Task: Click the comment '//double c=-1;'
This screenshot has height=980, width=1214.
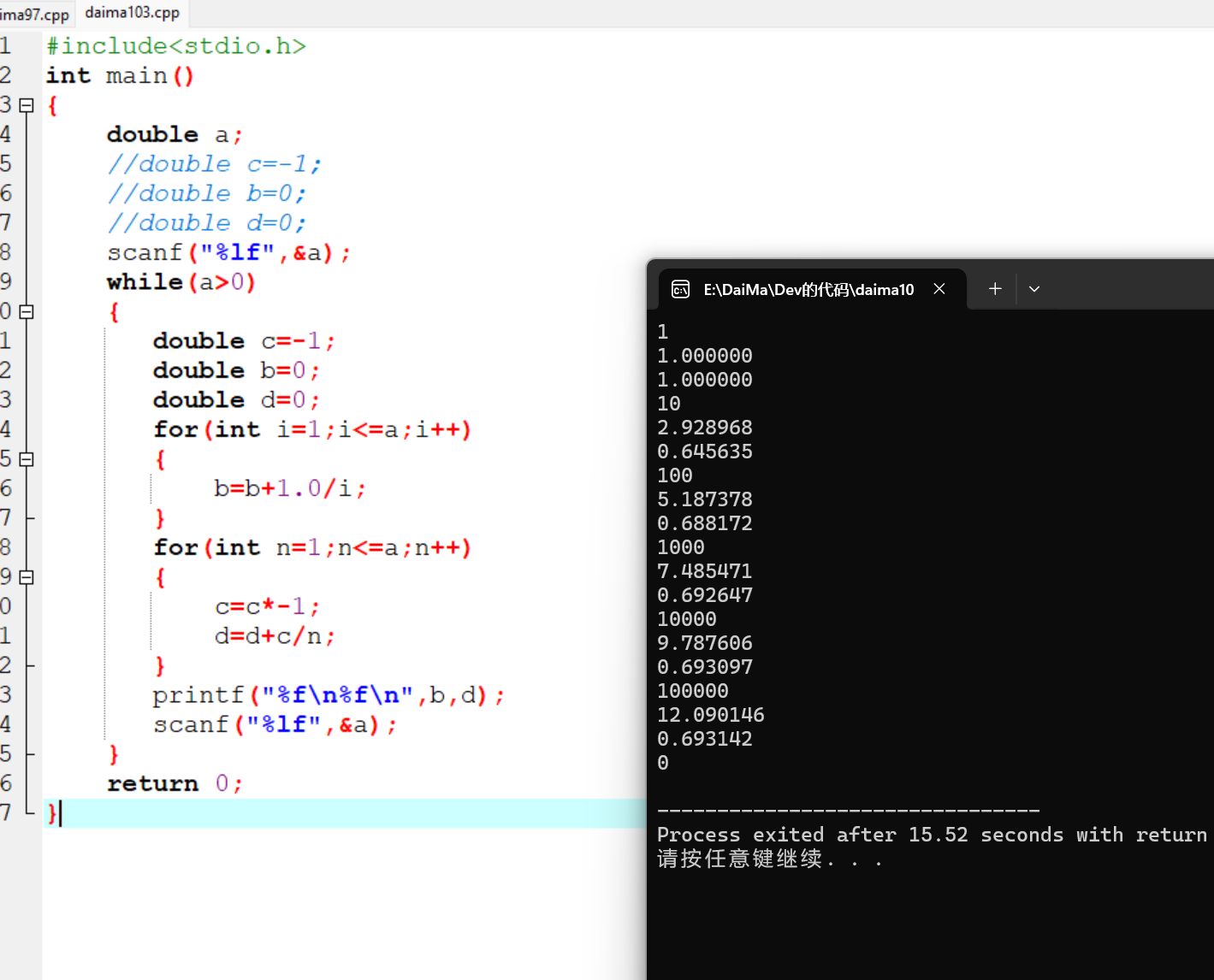Action: point(215,164)
